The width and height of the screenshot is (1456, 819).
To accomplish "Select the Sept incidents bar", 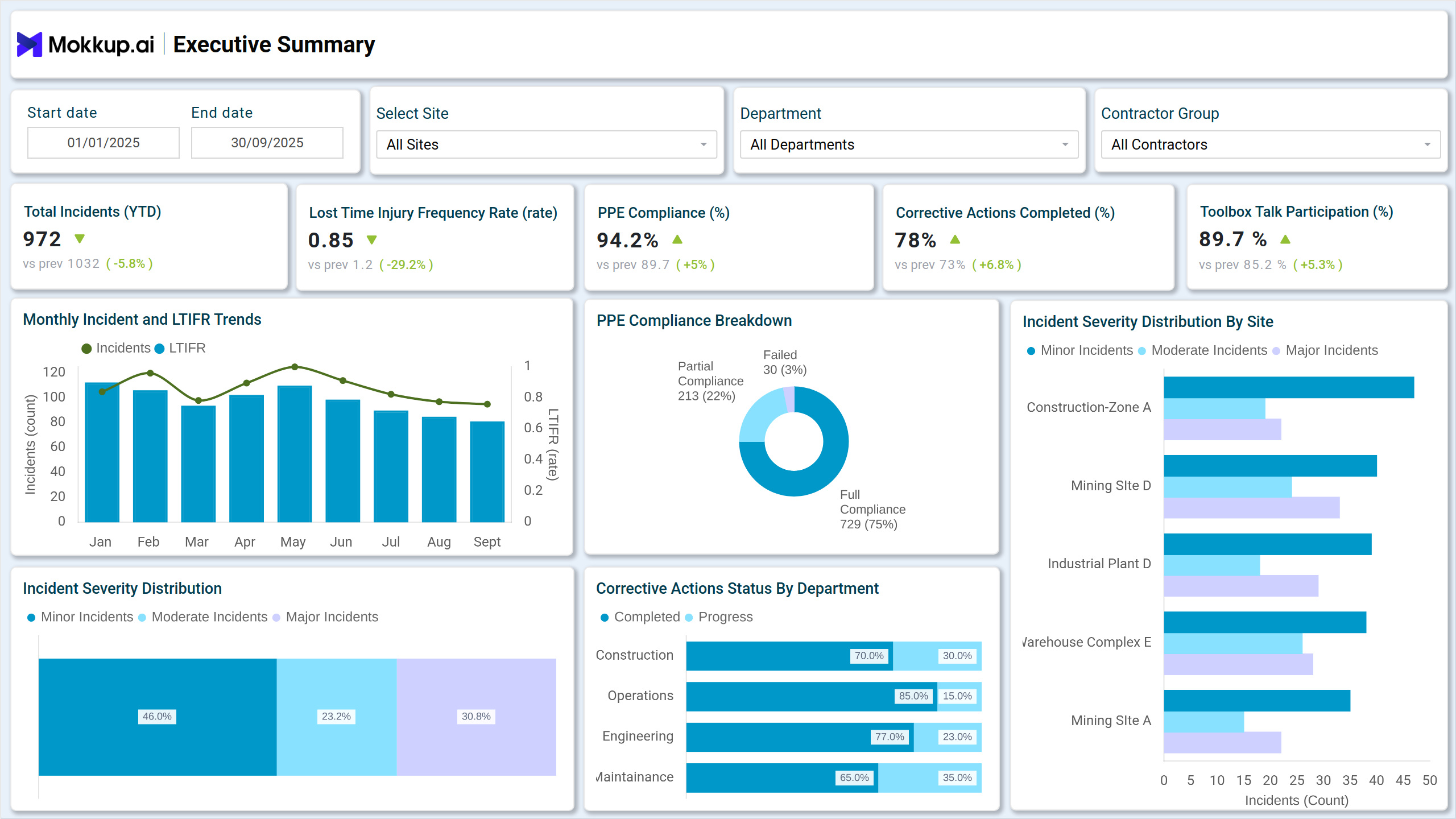I will [x=487, y=471].
